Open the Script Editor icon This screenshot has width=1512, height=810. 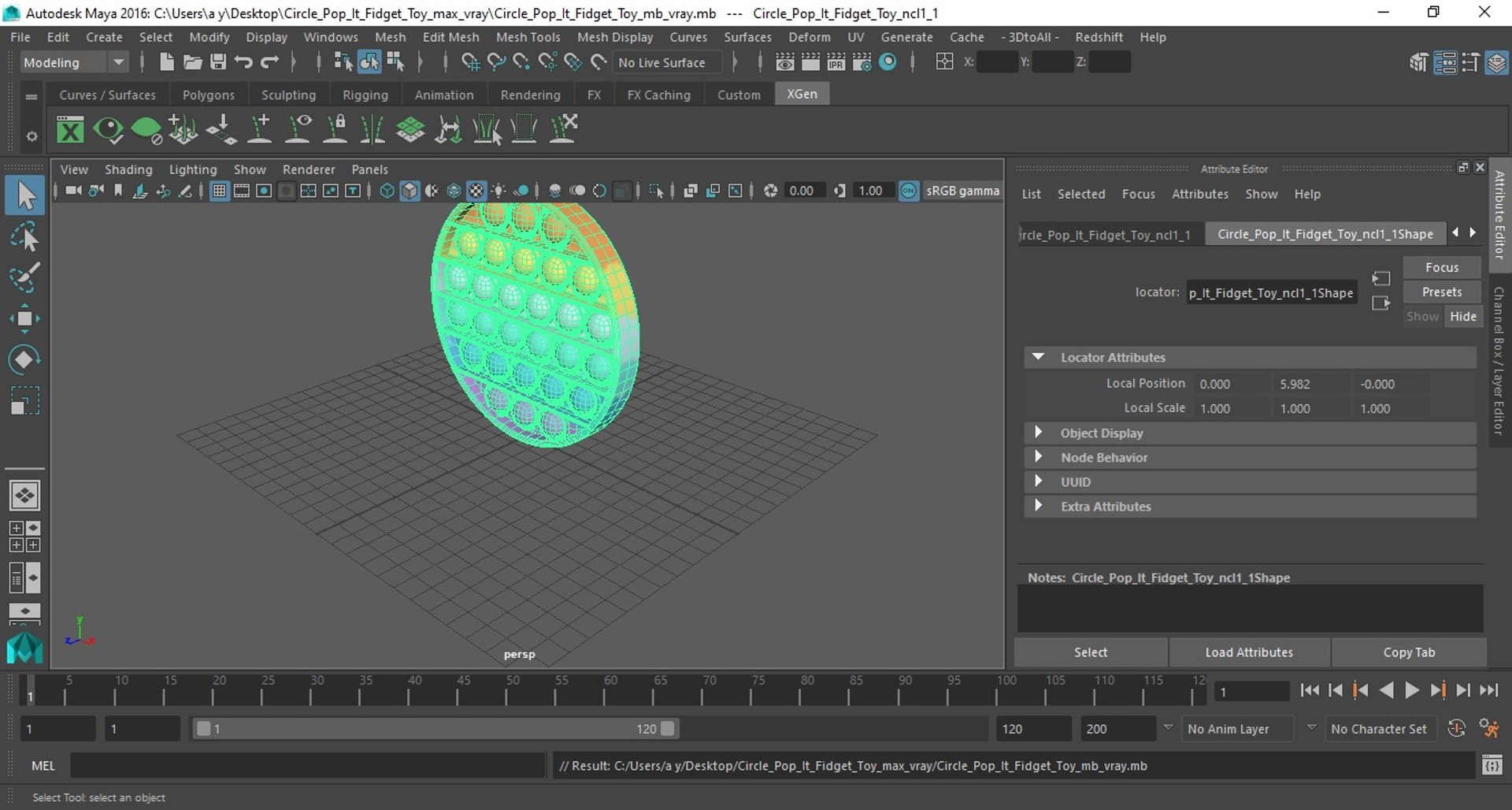click(x=1492, y=765)
